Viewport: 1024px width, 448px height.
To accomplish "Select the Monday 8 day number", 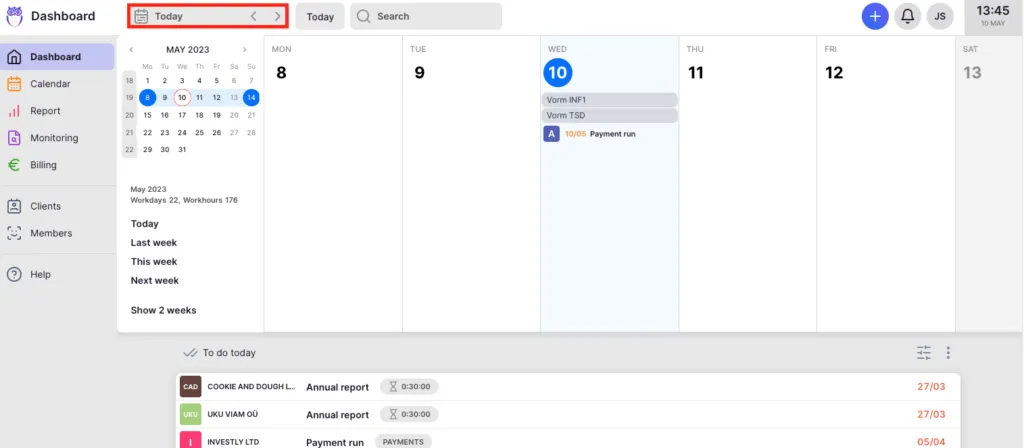I will tap(281, 72).
